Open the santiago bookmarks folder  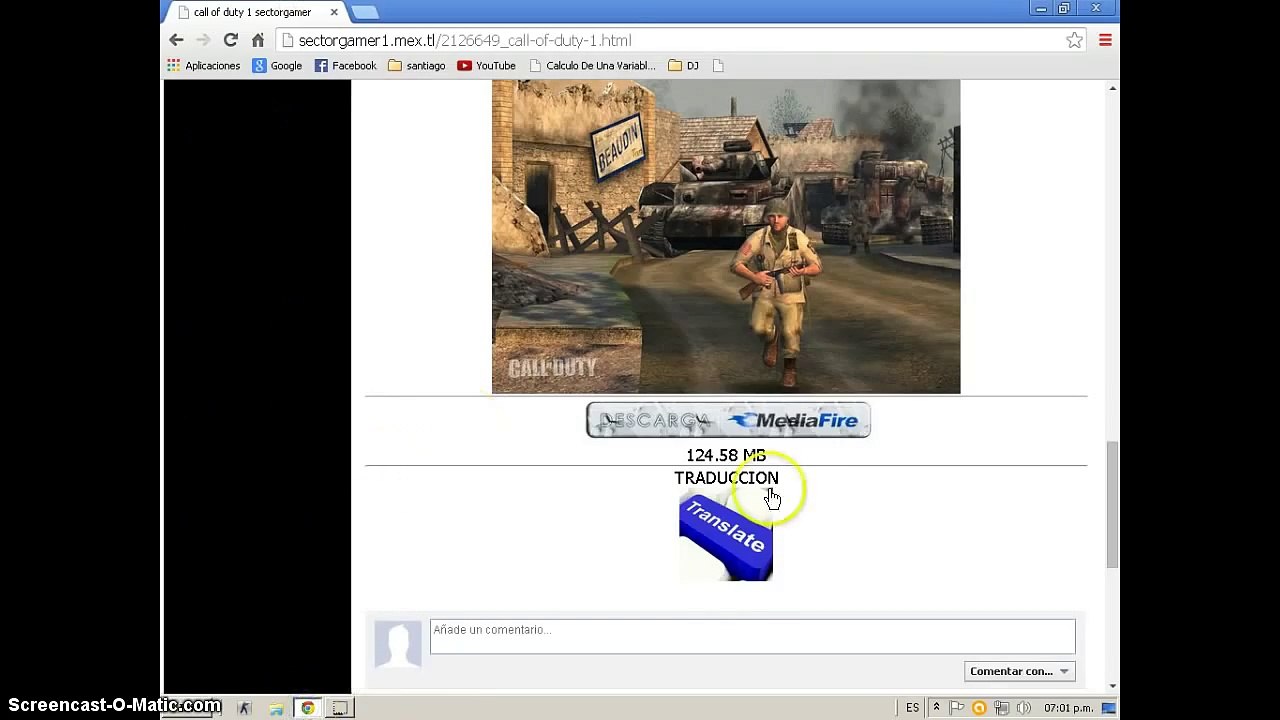click(416, 66)
